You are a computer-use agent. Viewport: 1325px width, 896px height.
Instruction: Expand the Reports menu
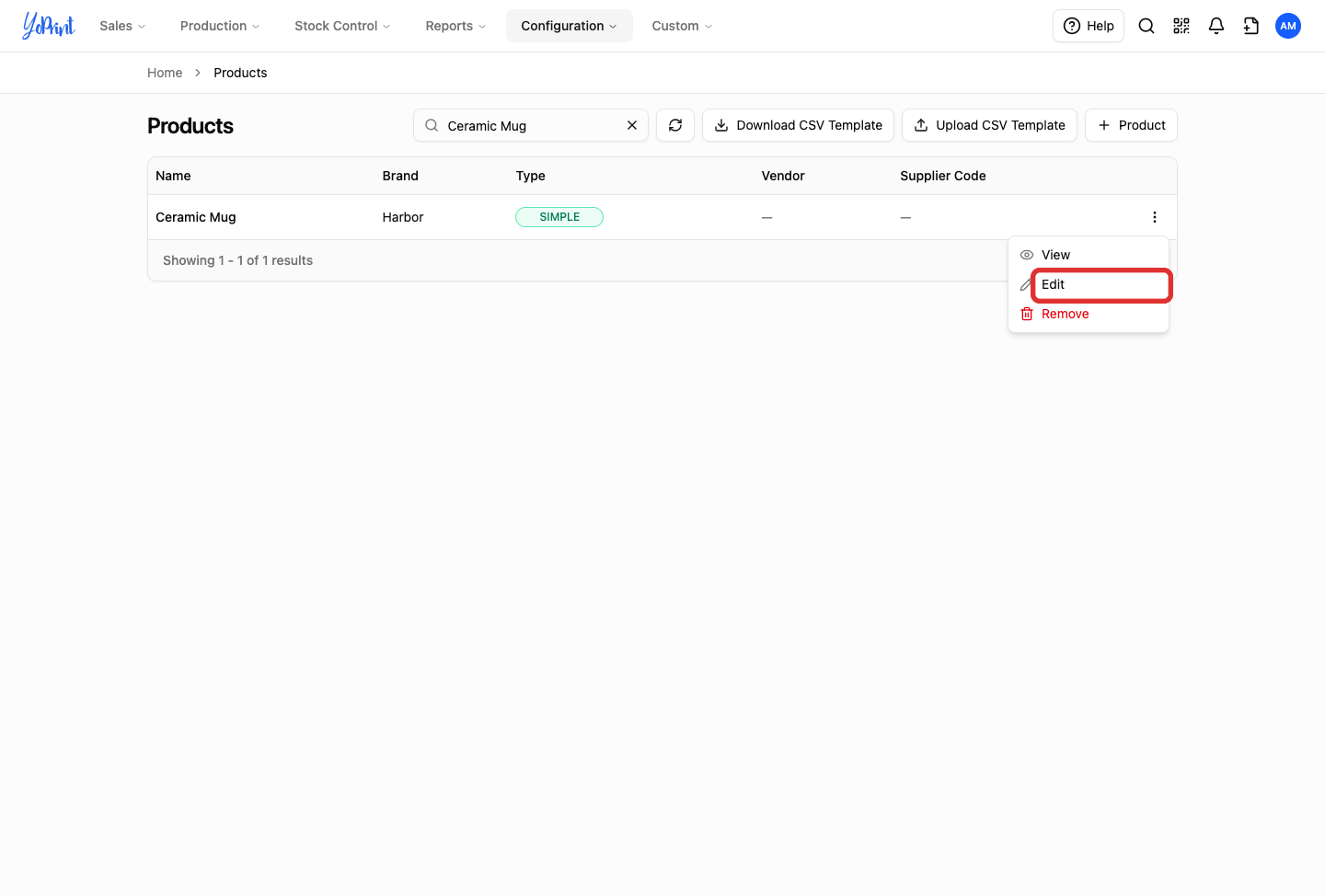(455, 26)
